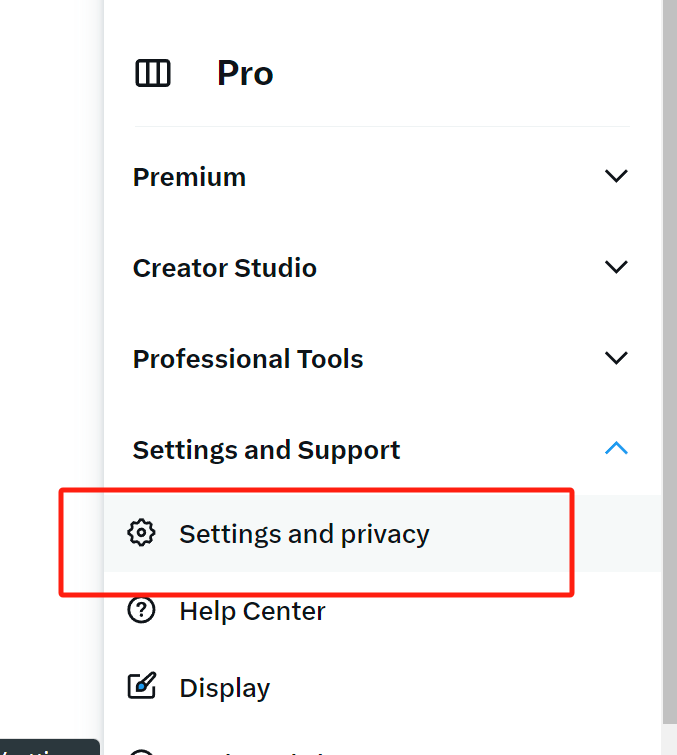The height and width of the screenshot is (755, 677).
Task: Click the Pro columns icon
Action: (153, 74)
